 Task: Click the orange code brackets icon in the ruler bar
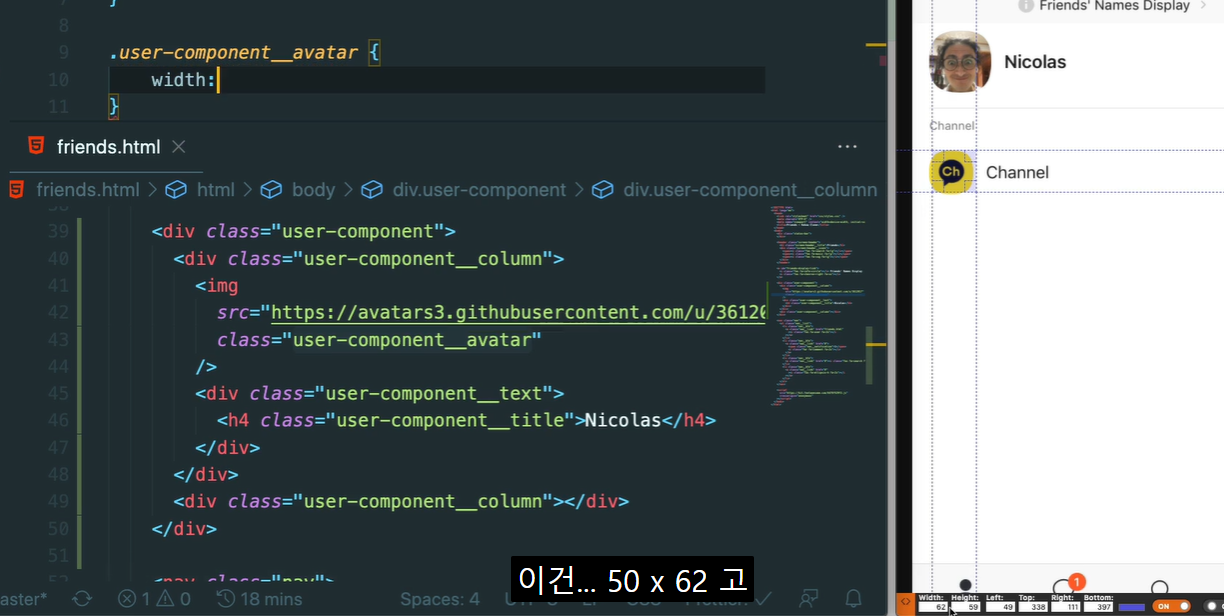tap(905, 605)
